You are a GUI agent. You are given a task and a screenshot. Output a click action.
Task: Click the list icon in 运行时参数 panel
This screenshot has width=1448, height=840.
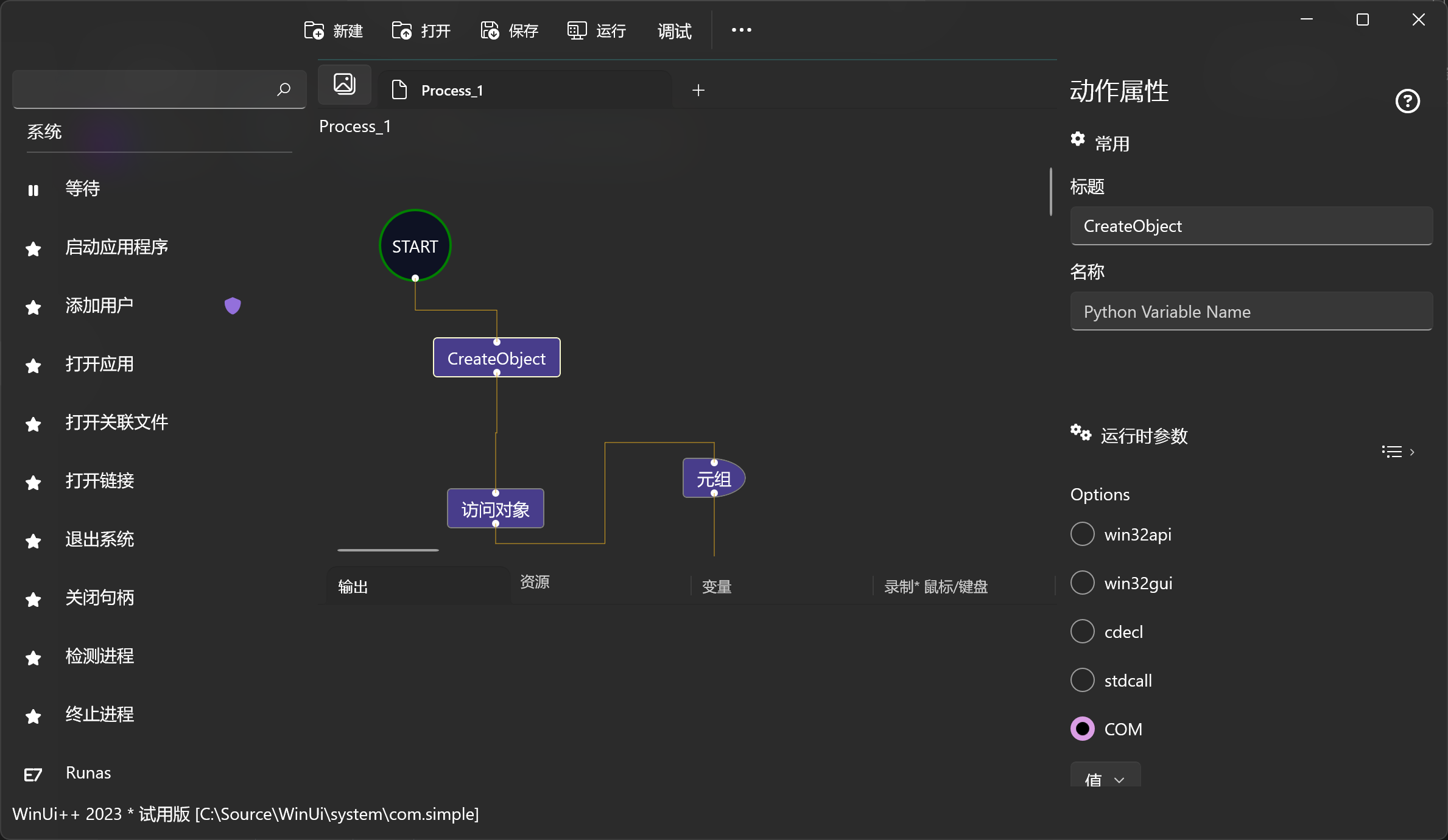[x=1390, y=452]
